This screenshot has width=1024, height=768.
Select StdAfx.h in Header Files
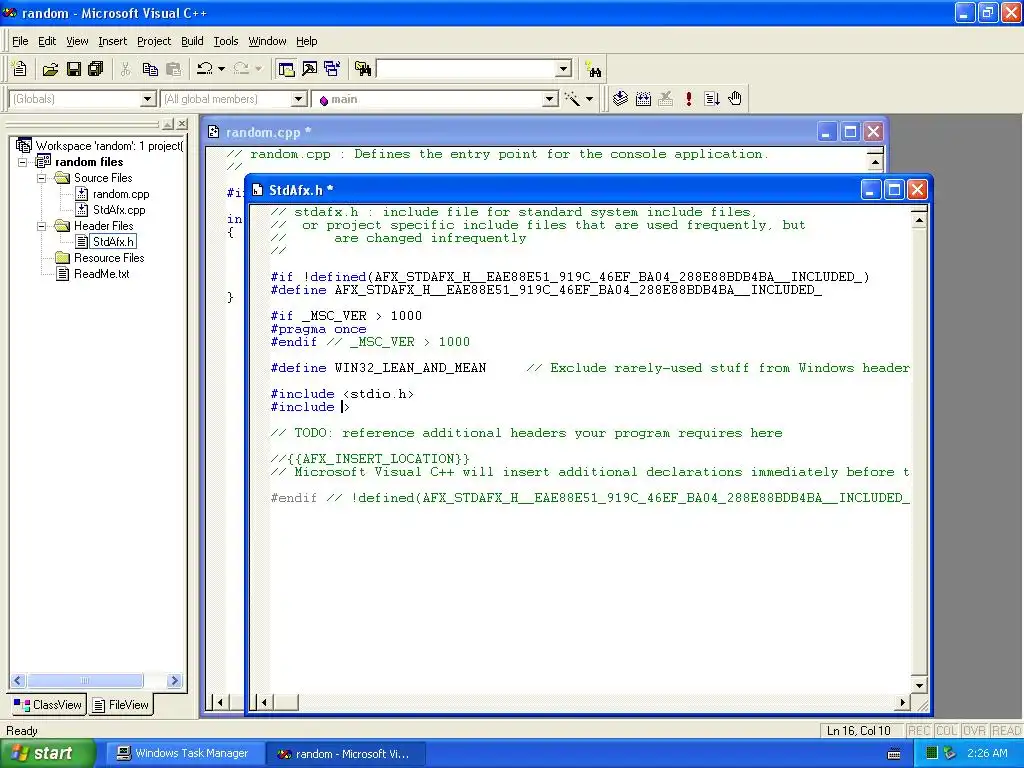pyautogui.click(x=113, y=242)
